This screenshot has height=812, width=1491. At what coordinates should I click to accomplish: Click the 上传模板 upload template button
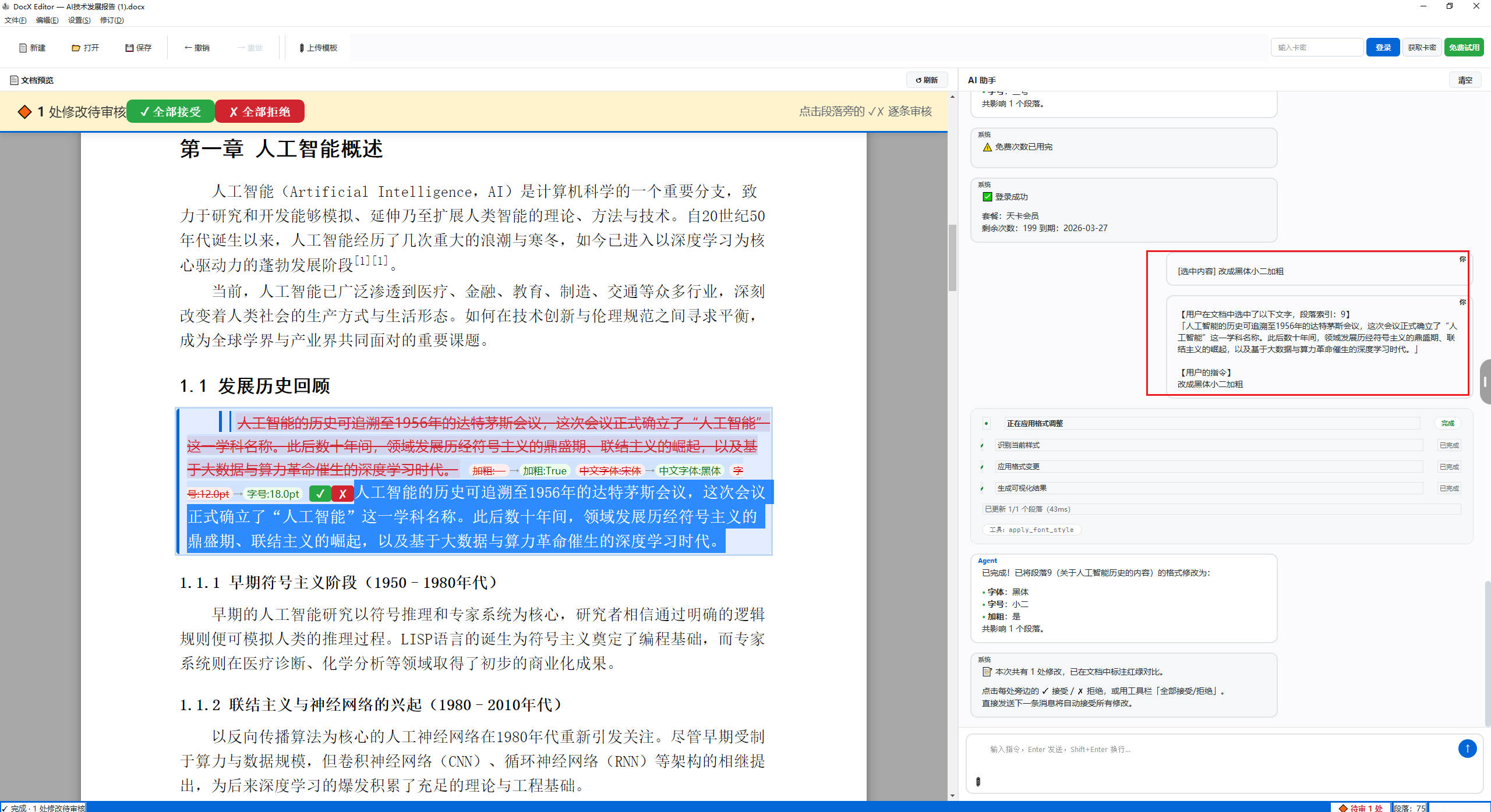318,48
